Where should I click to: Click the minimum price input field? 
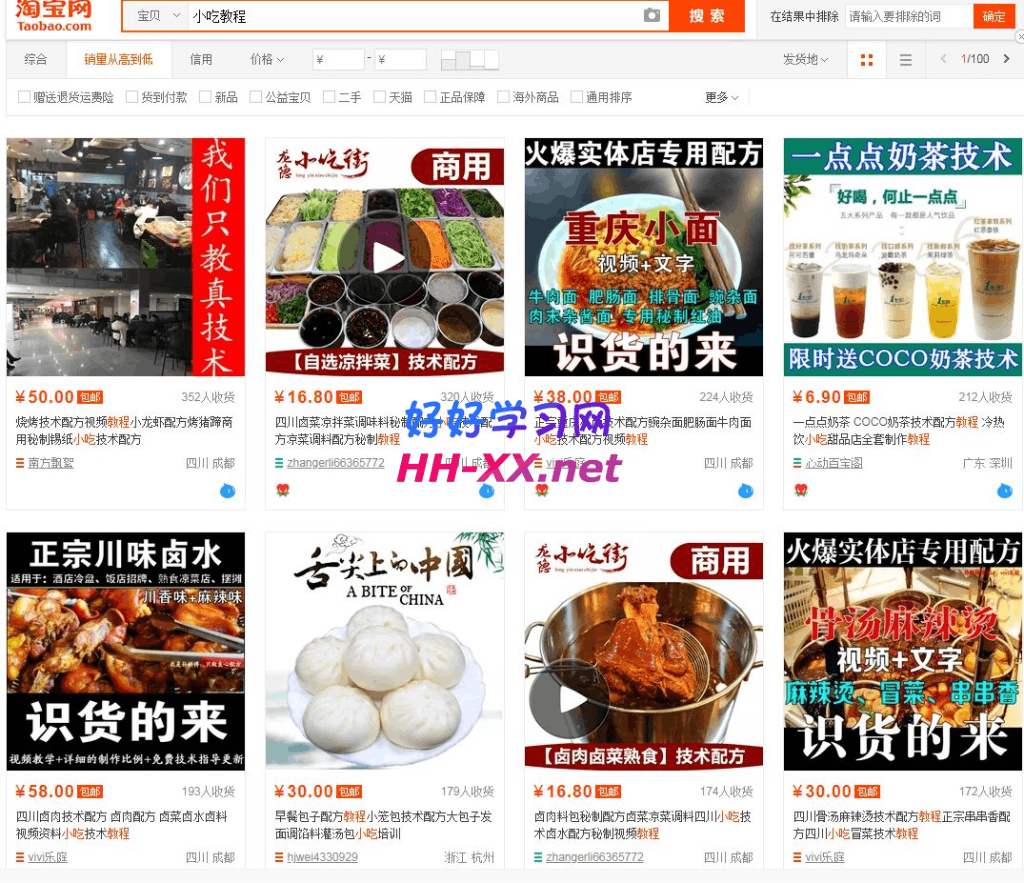[338, 60]
